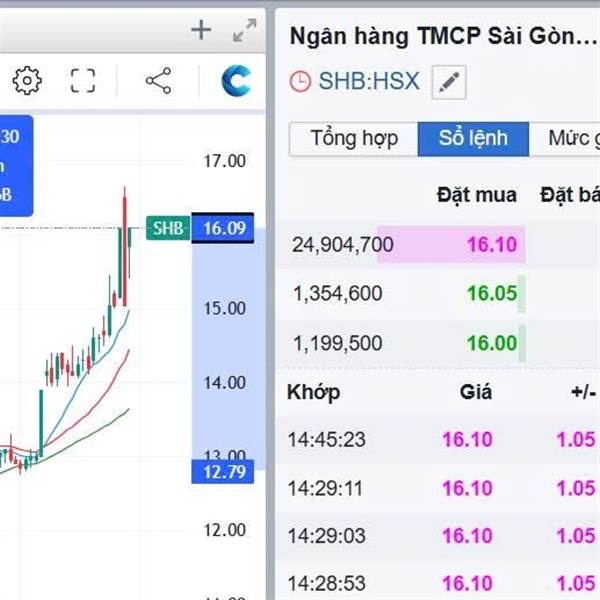Click the +/- column header
Screen dimensions: 600x600
pyautogui.click(x=583, y=392)
